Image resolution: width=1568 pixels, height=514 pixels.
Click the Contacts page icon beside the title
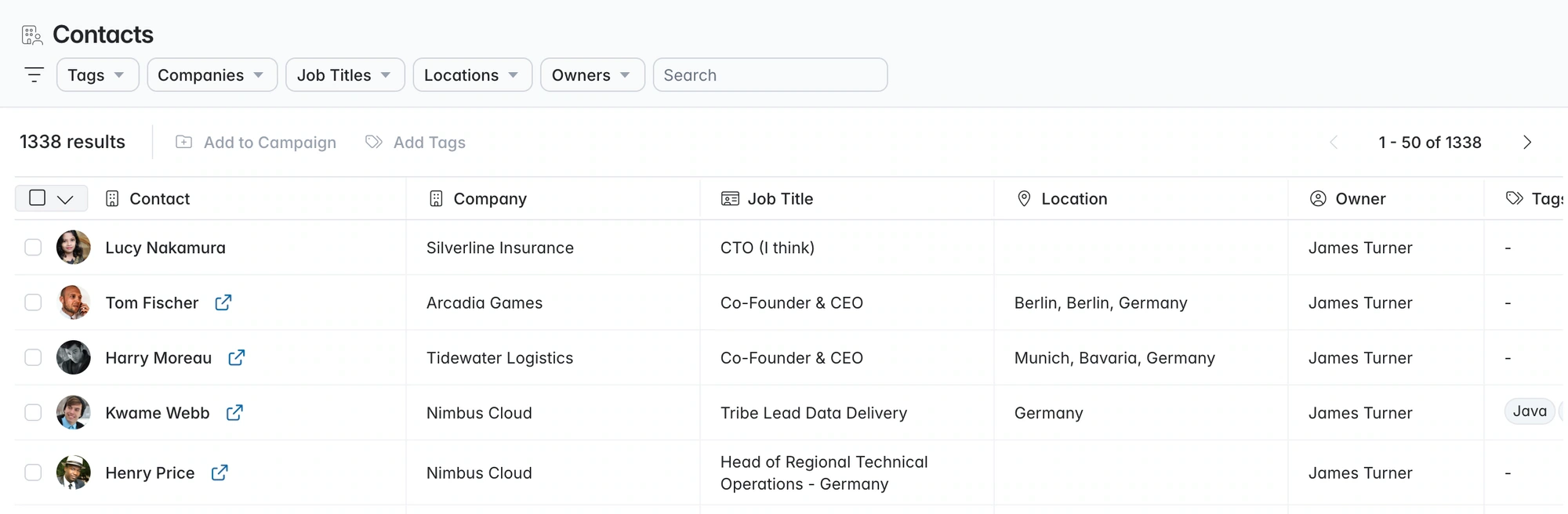point(32,35)
